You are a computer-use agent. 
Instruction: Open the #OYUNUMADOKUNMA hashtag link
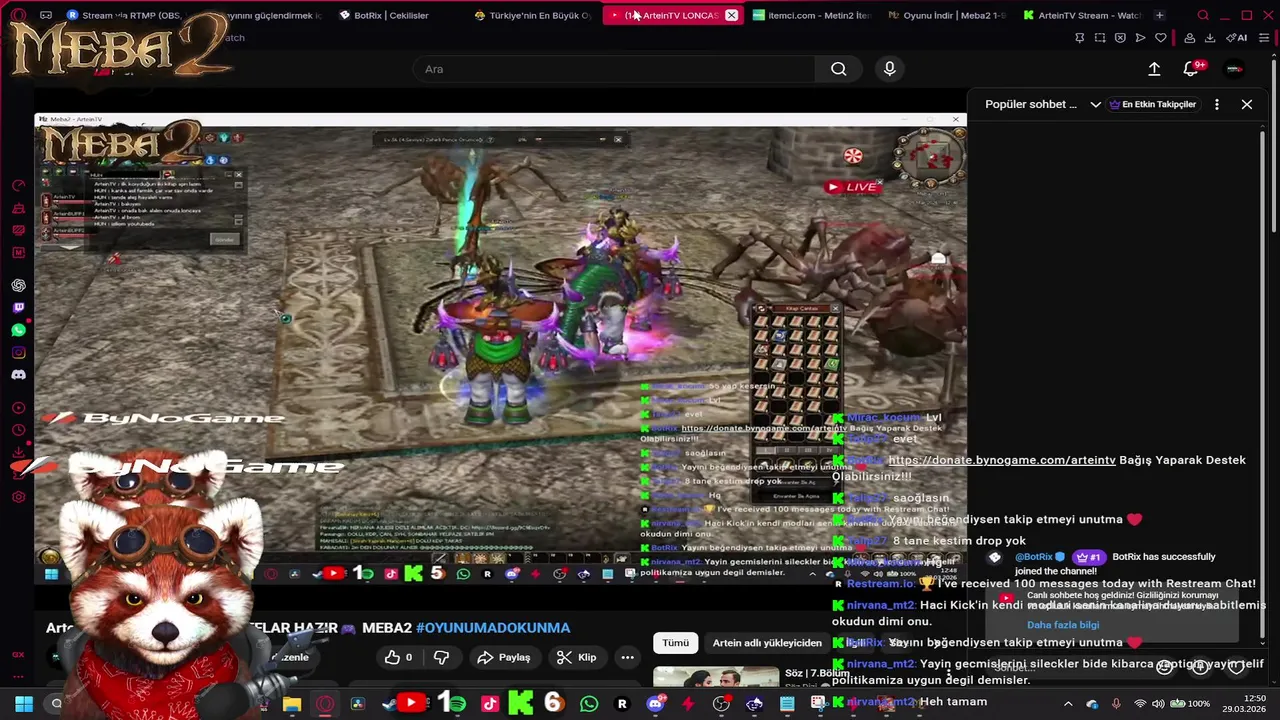click(493, 628)
